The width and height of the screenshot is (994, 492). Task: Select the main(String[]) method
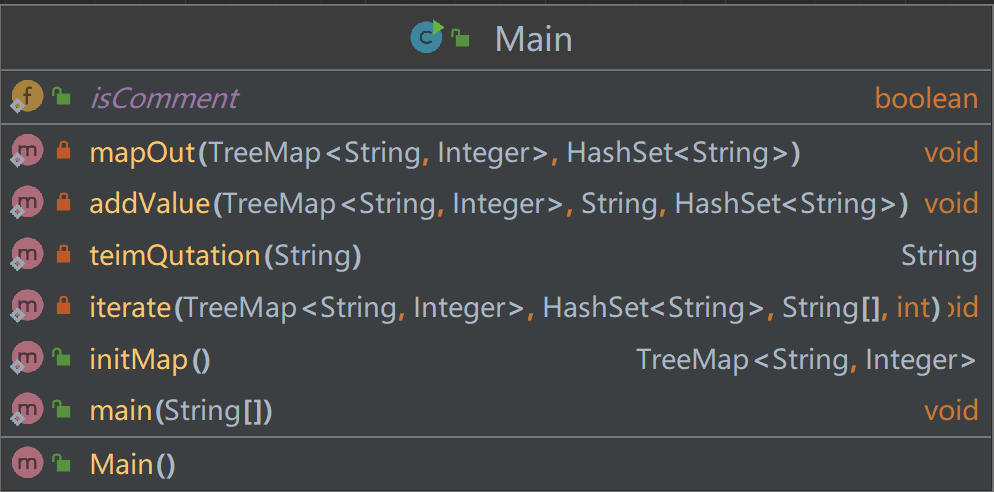(x=181, y=411)
